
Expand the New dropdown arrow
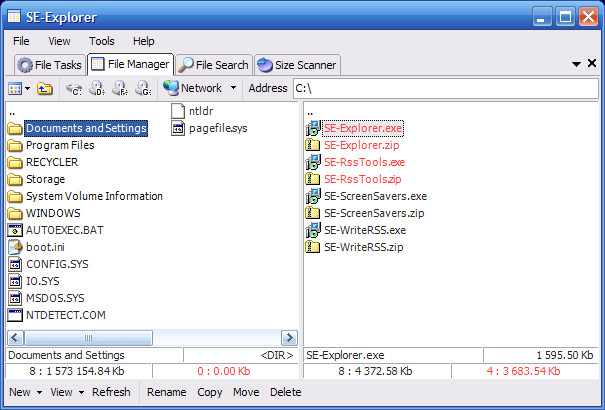(39, 392)
